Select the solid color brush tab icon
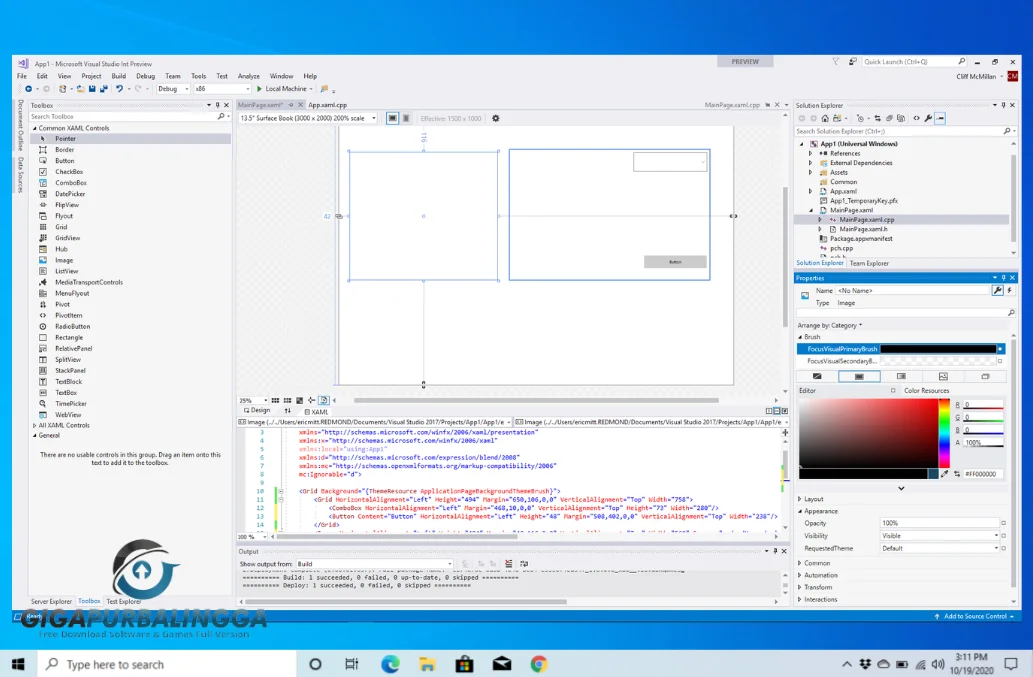The image size is (1033, 677). coord(859,377)
